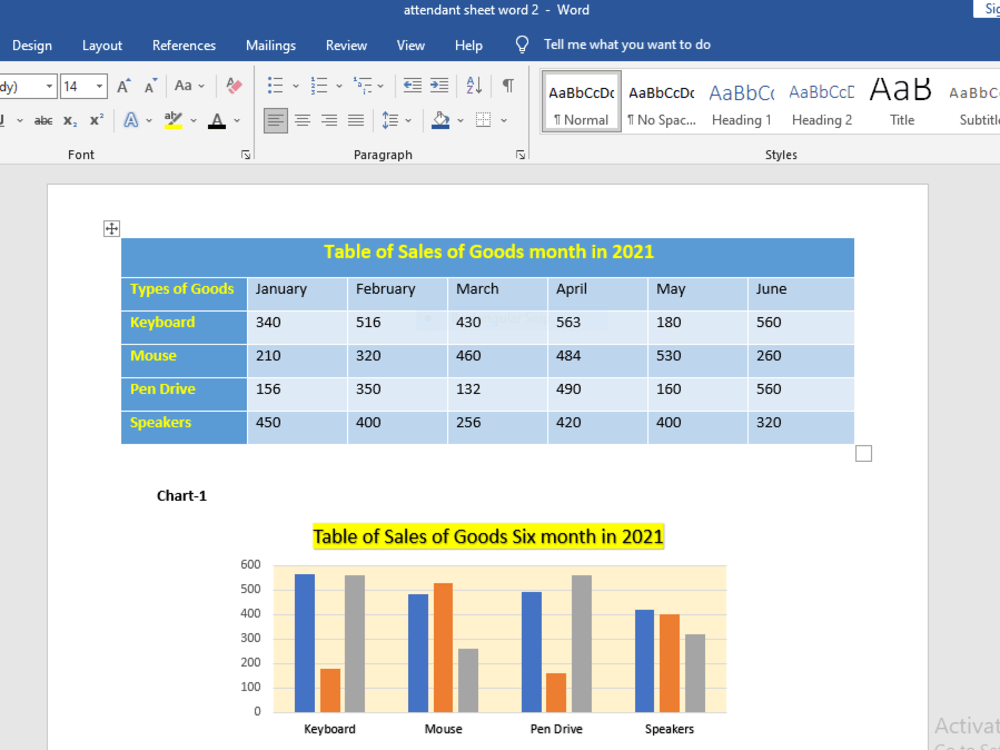The image size is (1000, 750).
Task: Click the Tell me lightbulb icon
Action: (522, 45)
